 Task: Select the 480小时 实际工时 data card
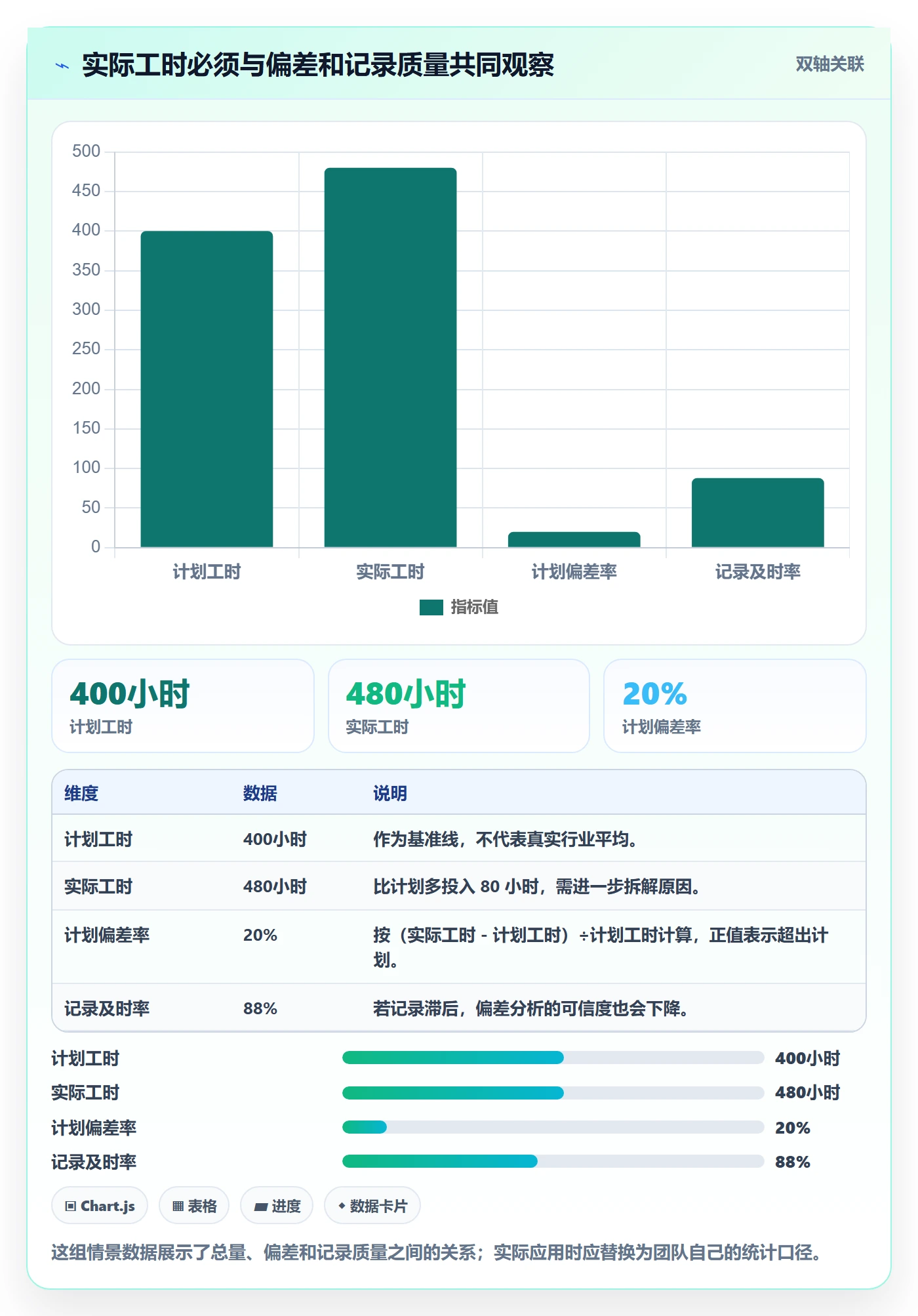click(459, 706)
